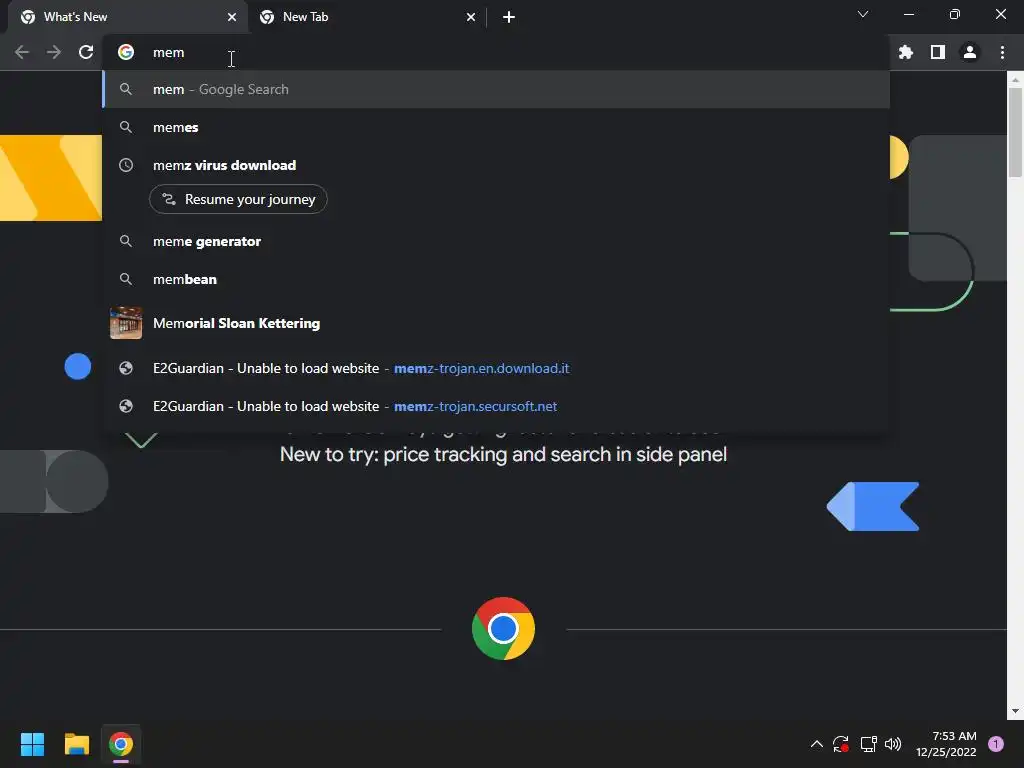Screen dimensions: 1024x768
Task: Click the globe icon of securs​oft.net entry
Action: click(x=126, y=406)
